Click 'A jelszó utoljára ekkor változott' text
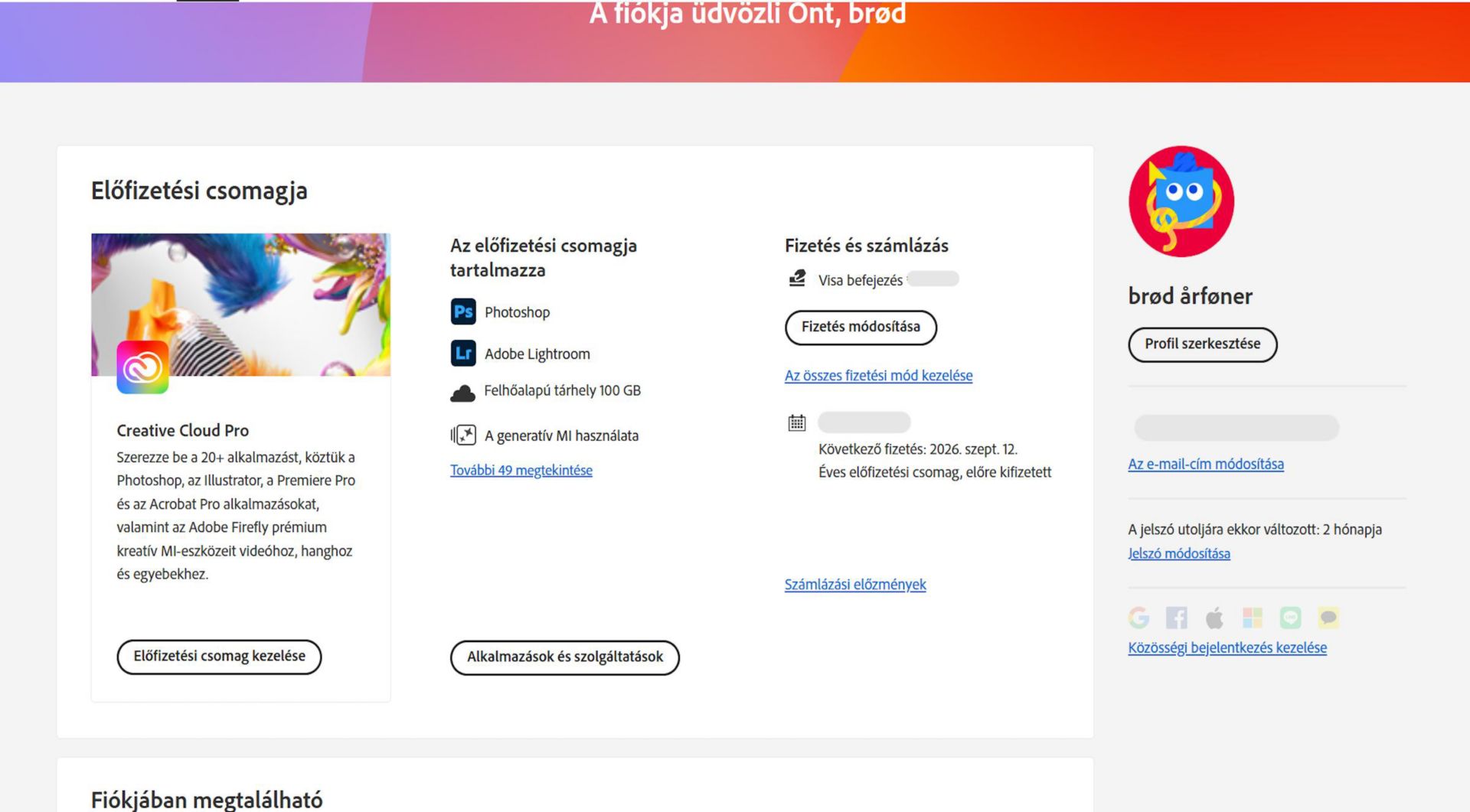This screenshot has width=1470, height=812. click(1255, 530)
